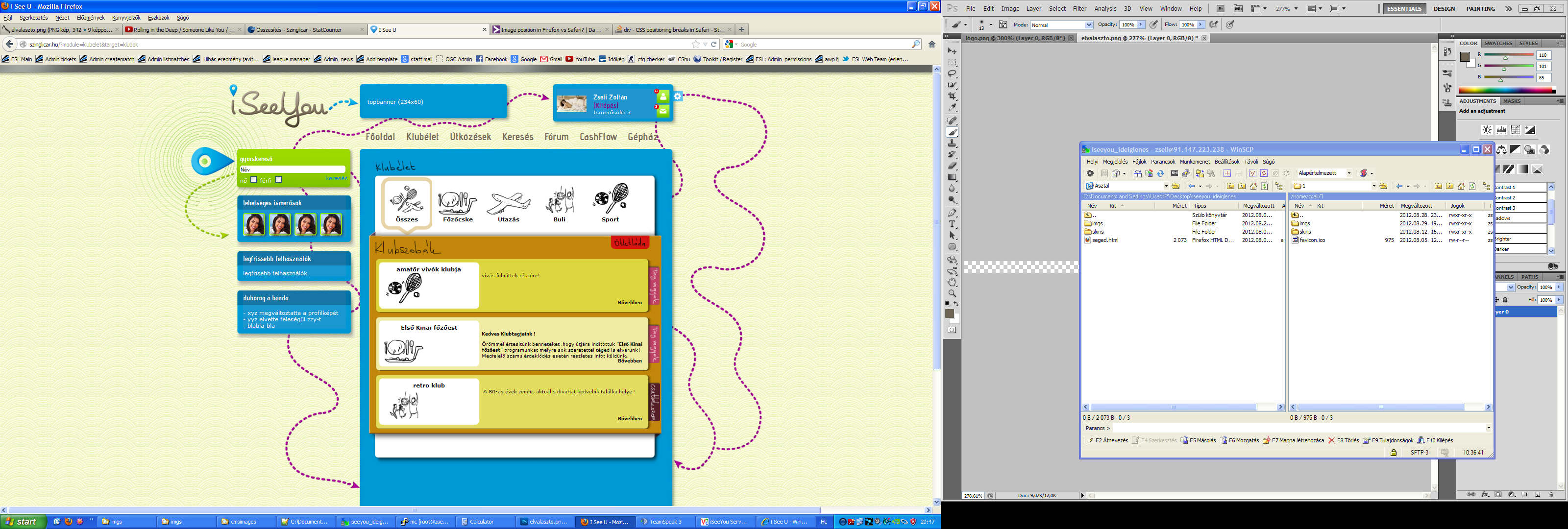Select the Lasso tool in Photoshop
1568x529 pixels.
point(952,73)
